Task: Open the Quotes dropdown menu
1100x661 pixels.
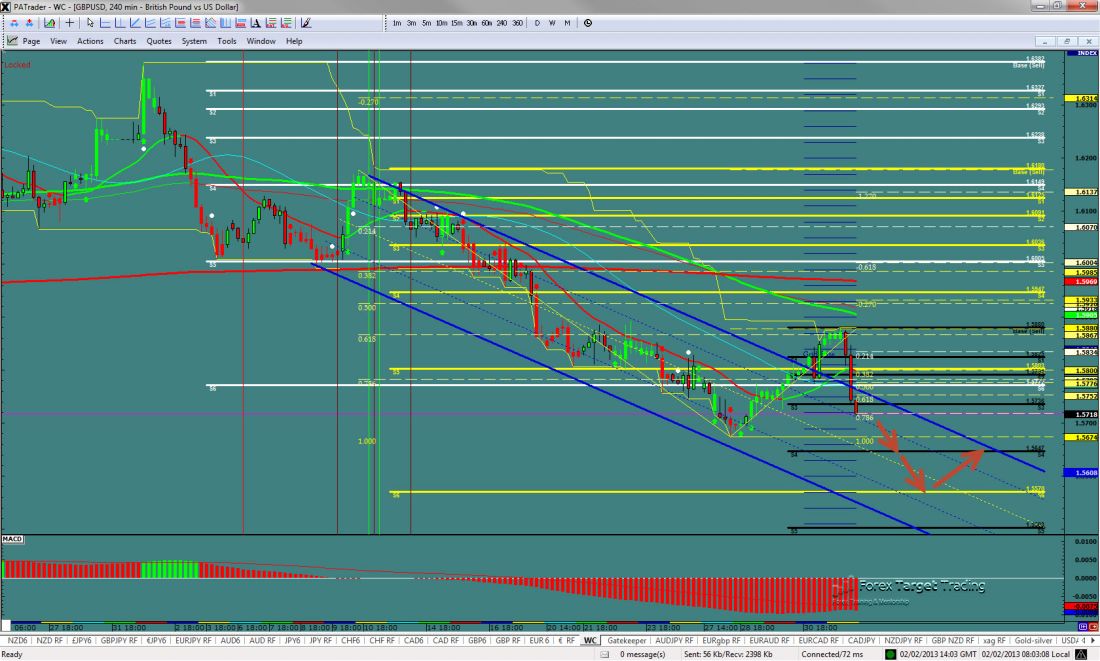Action: coord(159,41)
